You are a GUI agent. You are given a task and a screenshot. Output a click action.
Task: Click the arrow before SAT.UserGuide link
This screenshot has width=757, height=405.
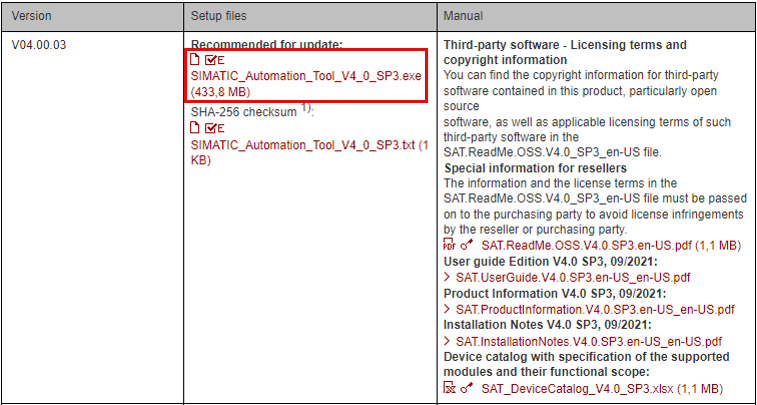tap(447, 277)
